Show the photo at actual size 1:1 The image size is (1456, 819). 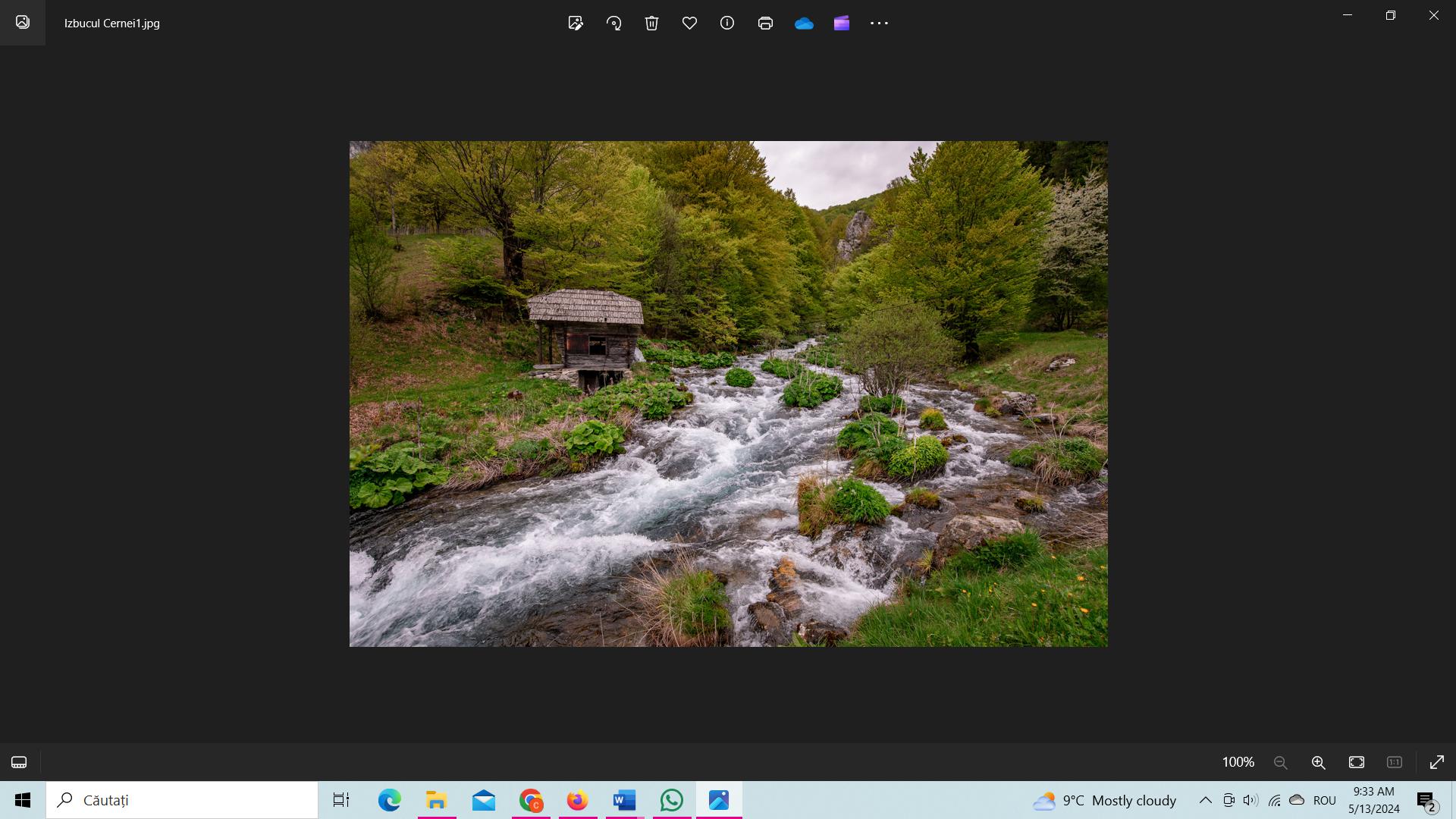tap(1395, 762)
